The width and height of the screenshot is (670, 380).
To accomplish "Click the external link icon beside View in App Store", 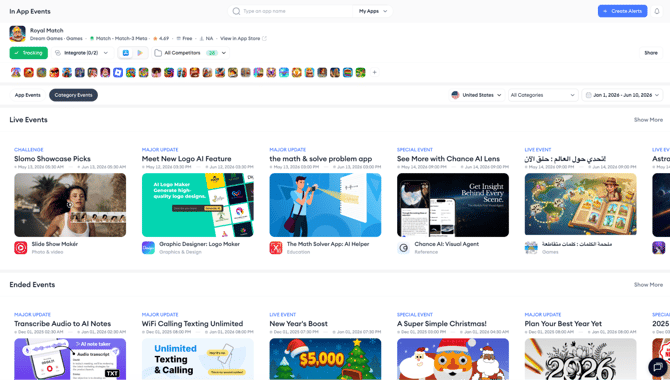I will point(264,38).
